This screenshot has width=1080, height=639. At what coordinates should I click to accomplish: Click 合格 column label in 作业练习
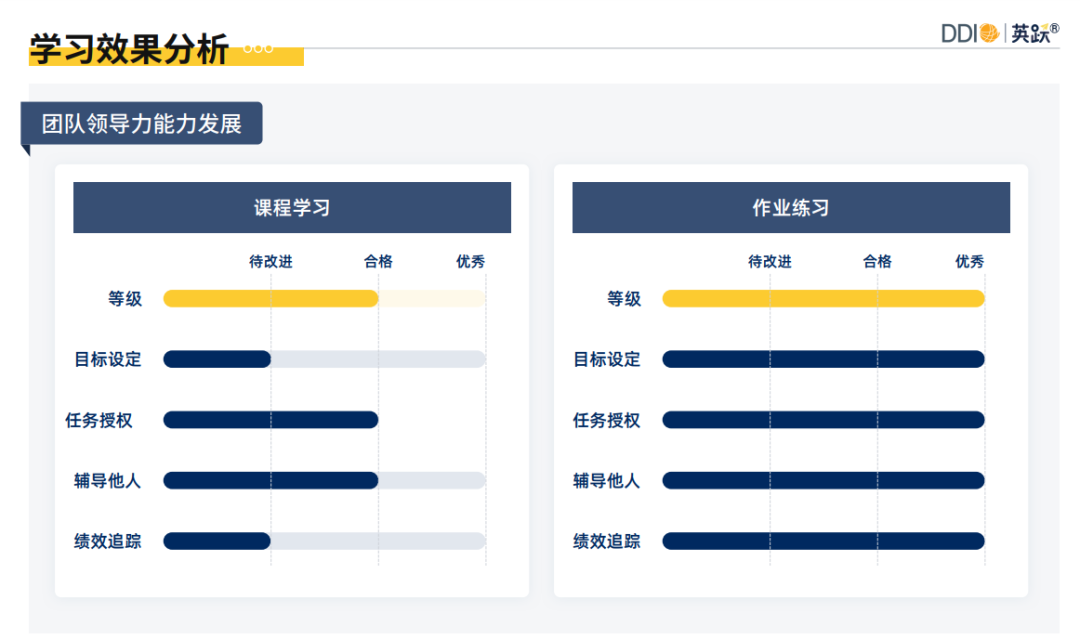[878, 262]
